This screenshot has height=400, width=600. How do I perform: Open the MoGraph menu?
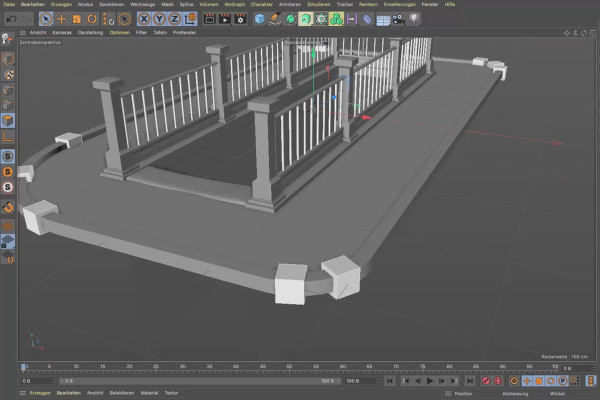(x=234, y=4)
